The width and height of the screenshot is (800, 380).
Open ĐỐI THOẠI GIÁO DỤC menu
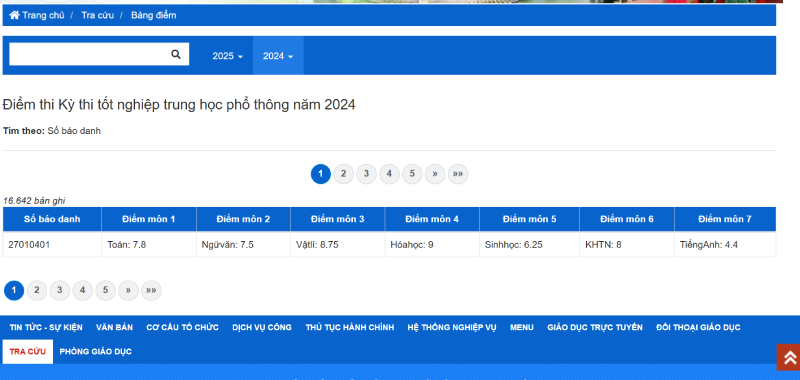[698, 327]
